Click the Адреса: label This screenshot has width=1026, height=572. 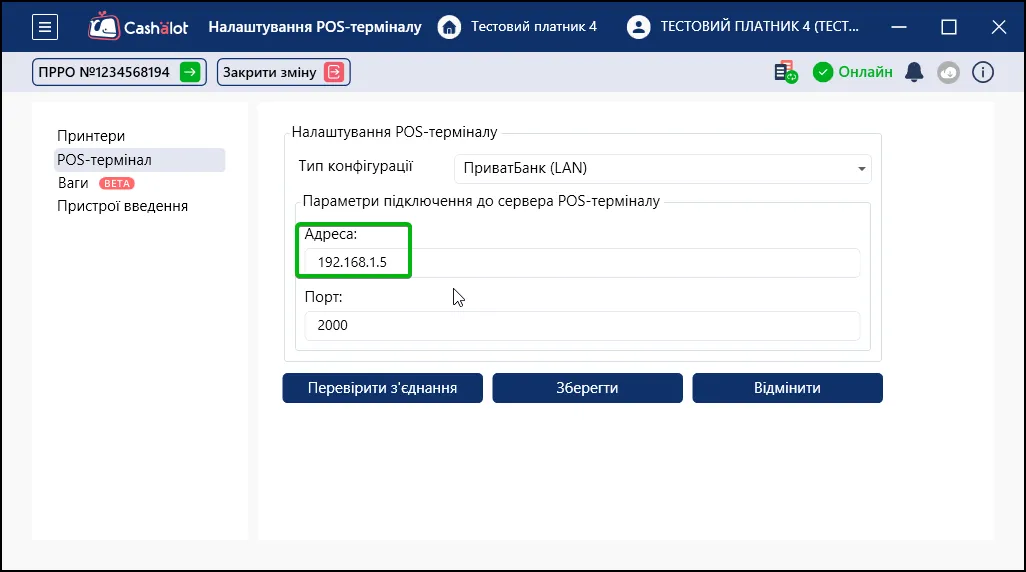(x=330, y=234)
